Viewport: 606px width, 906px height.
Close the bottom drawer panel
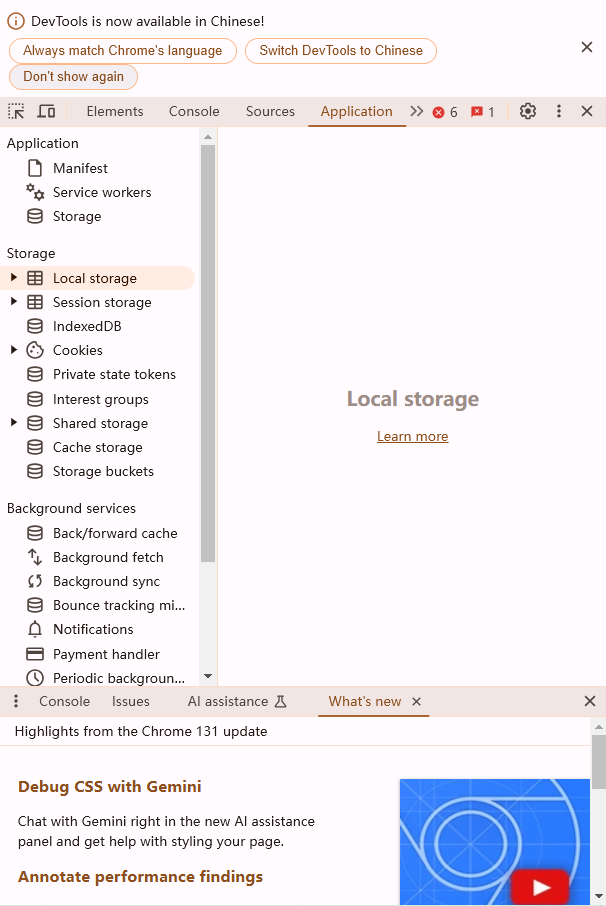coord(590,701)
